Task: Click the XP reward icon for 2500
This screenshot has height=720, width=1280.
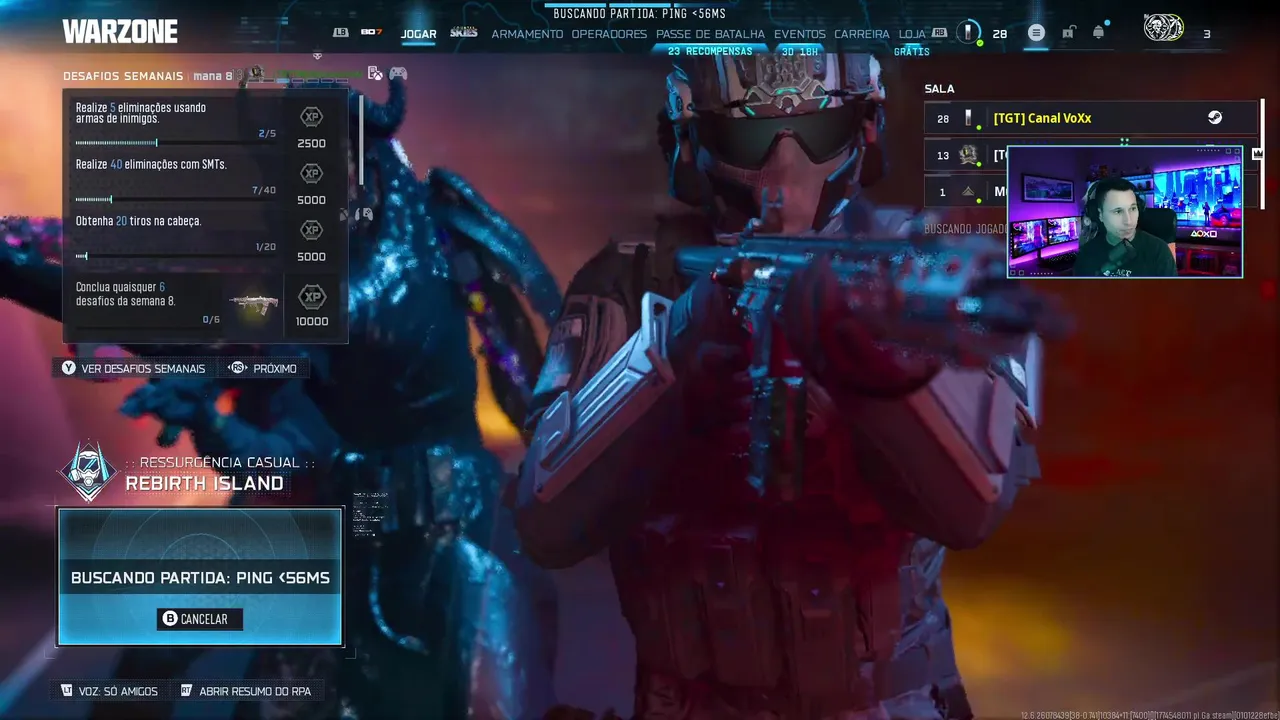Action: coord(311,117)
